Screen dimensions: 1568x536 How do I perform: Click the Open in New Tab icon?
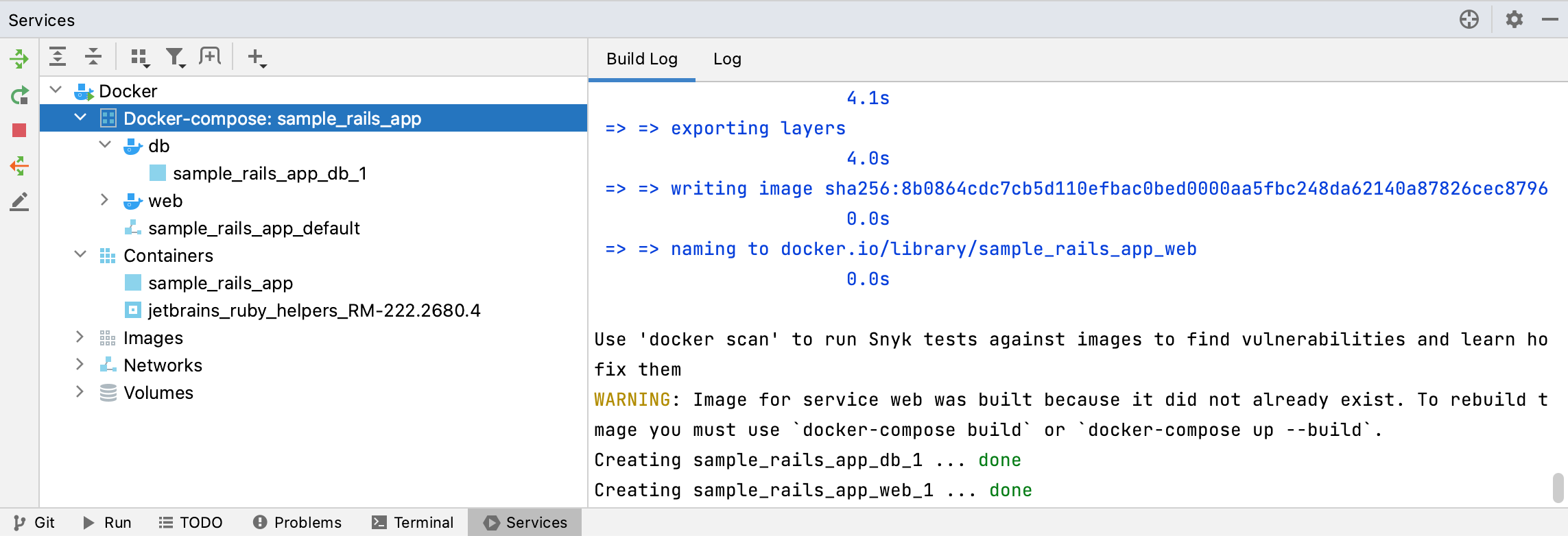click(210, 56)
